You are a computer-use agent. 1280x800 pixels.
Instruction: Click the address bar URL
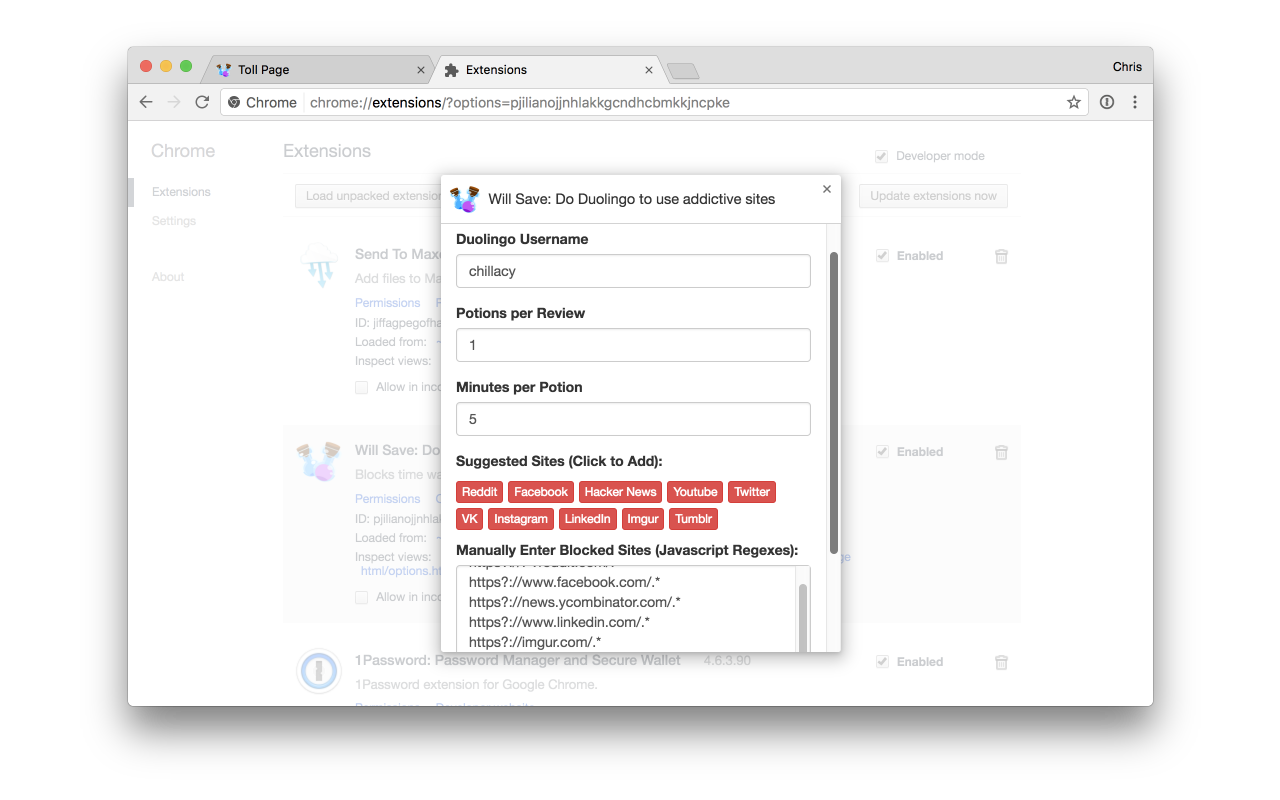point(520,102)
